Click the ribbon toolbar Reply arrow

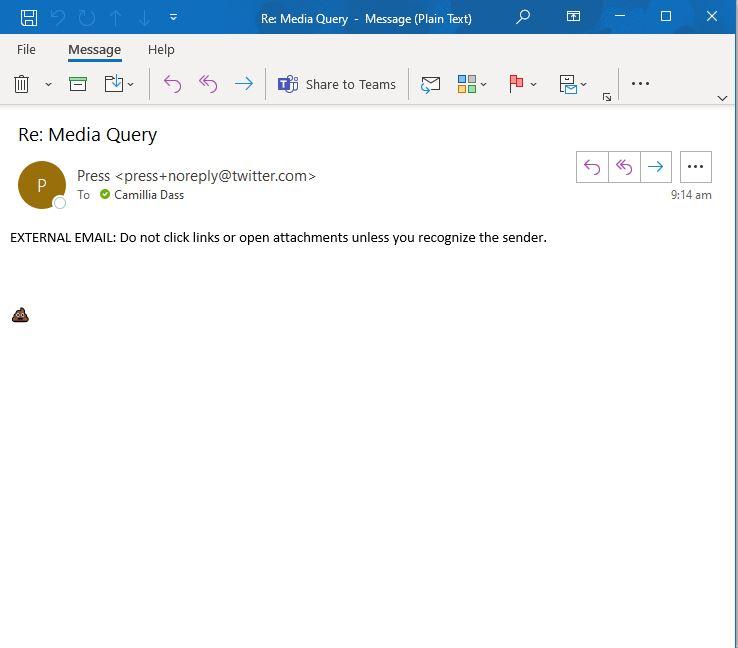[x=172, y=85]
